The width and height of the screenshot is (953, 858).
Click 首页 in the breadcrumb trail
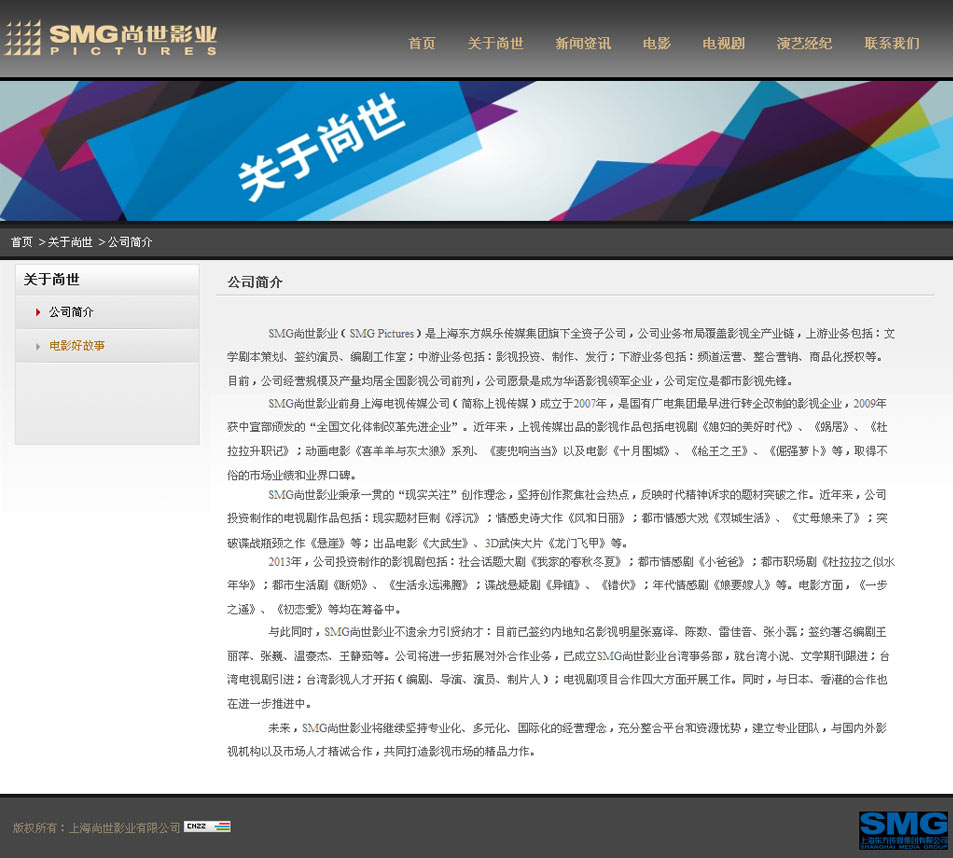22,242
